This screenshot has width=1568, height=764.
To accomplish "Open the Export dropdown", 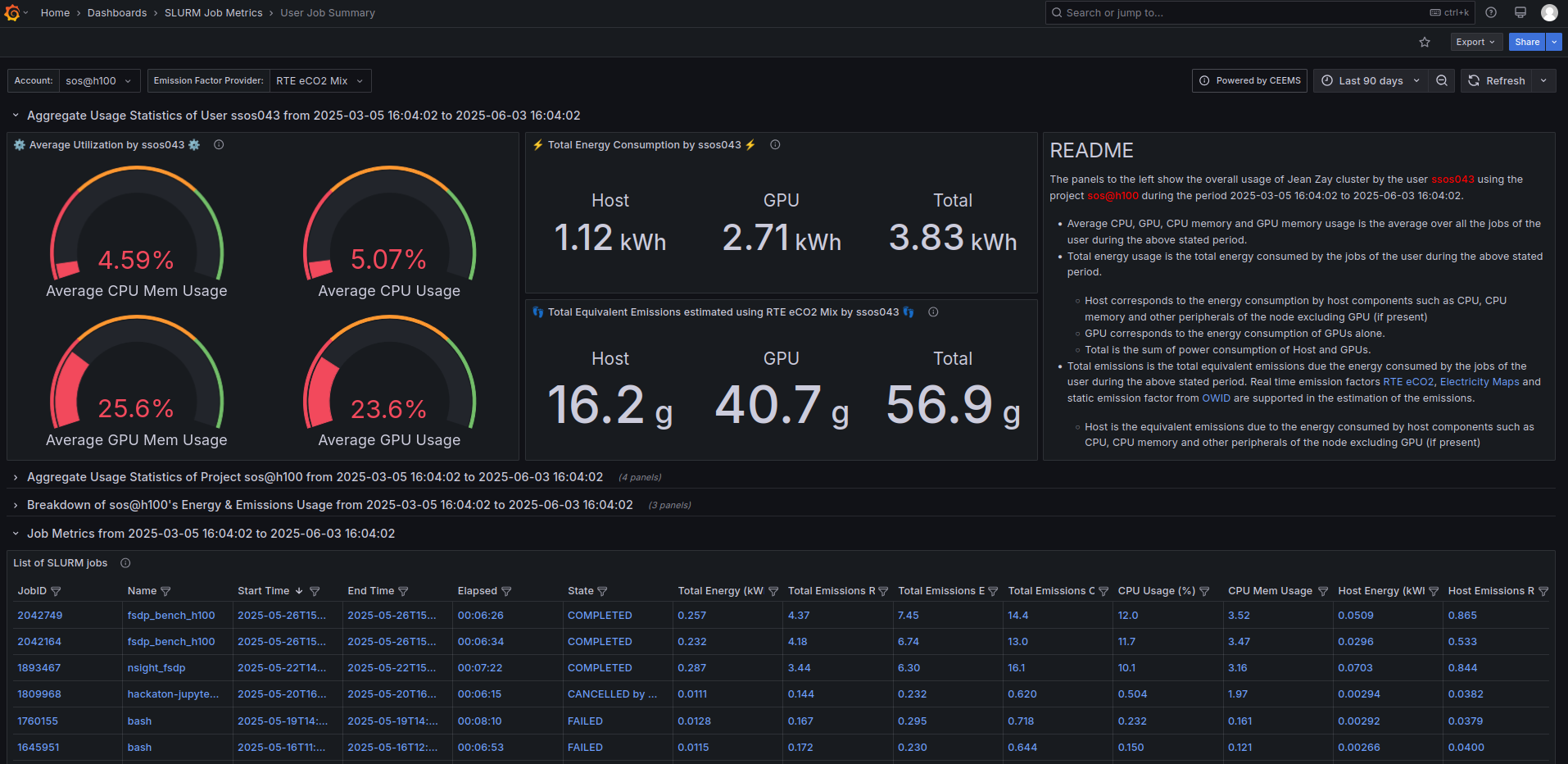I will 1475,42.
